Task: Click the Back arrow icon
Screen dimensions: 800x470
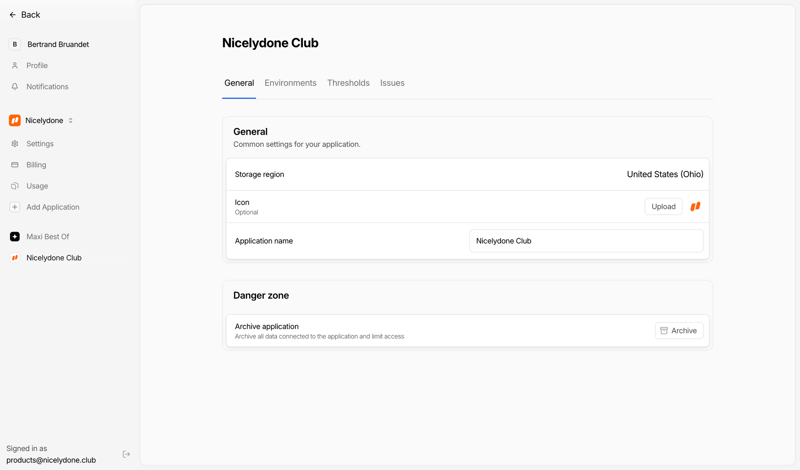Action: pos(13,15)
